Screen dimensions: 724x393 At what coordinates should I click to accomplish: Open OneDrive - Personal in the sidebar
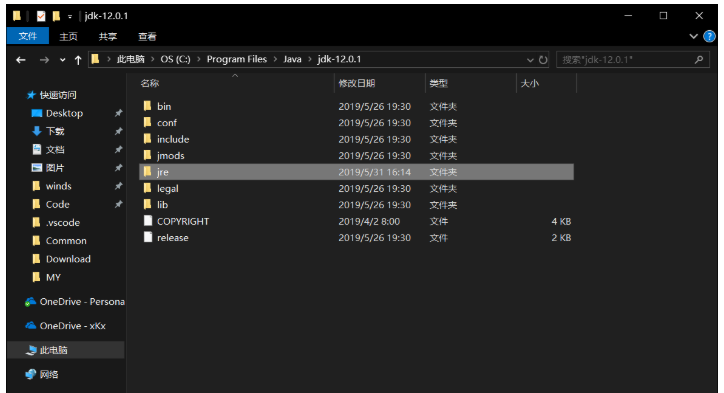pyautogui.click(x=82, y=302)
